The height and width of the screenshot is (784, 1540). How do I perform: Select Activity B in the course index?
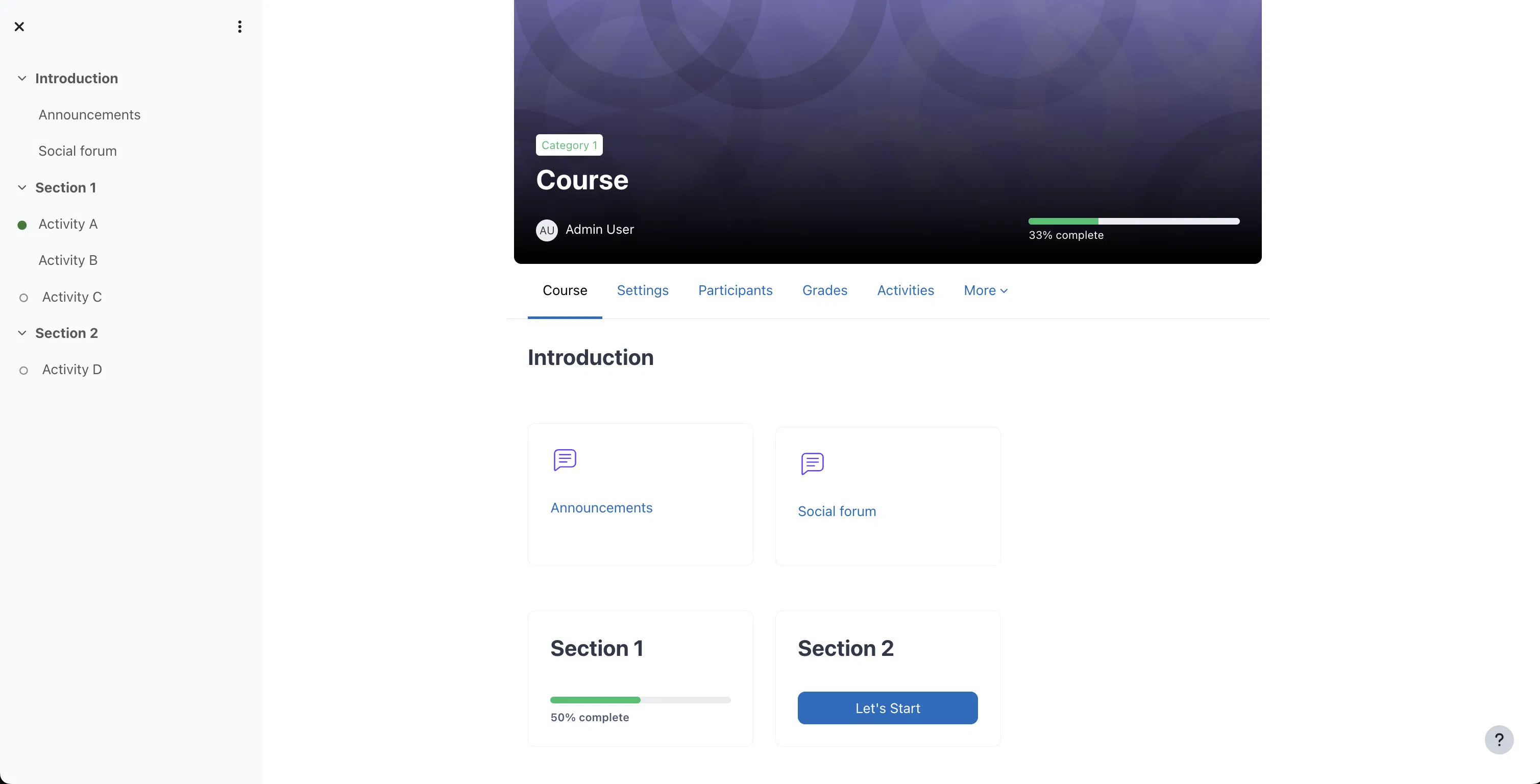67,260
